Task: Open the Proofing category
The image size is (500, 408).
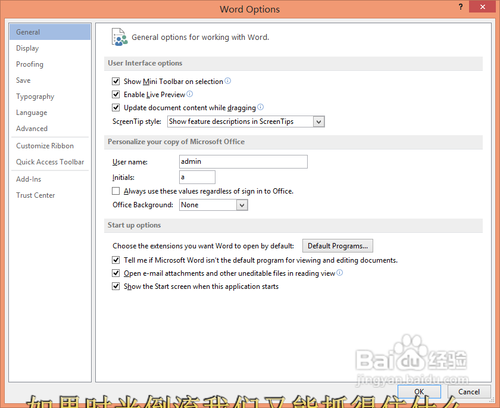Action: click(50, 64)
